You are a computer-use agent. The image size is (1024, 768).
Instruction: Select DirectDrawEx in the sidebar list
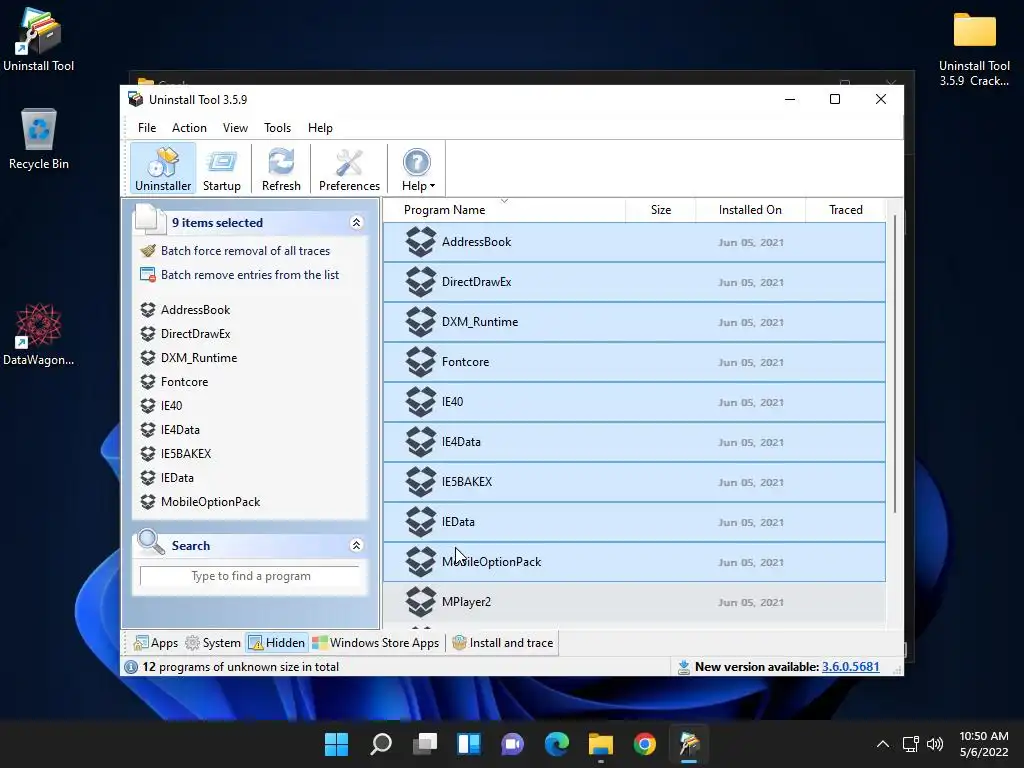(x=195, y=334)
